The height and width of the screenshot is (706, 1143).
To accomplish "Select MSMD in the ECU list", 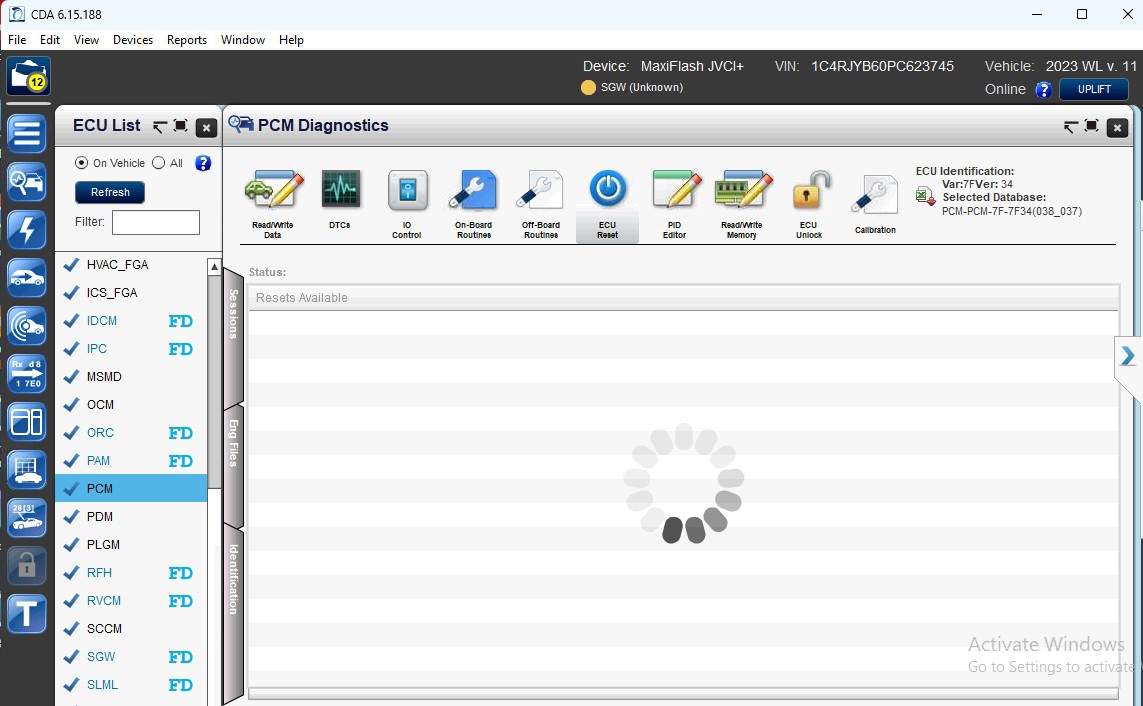I will [x=131, y=377].
